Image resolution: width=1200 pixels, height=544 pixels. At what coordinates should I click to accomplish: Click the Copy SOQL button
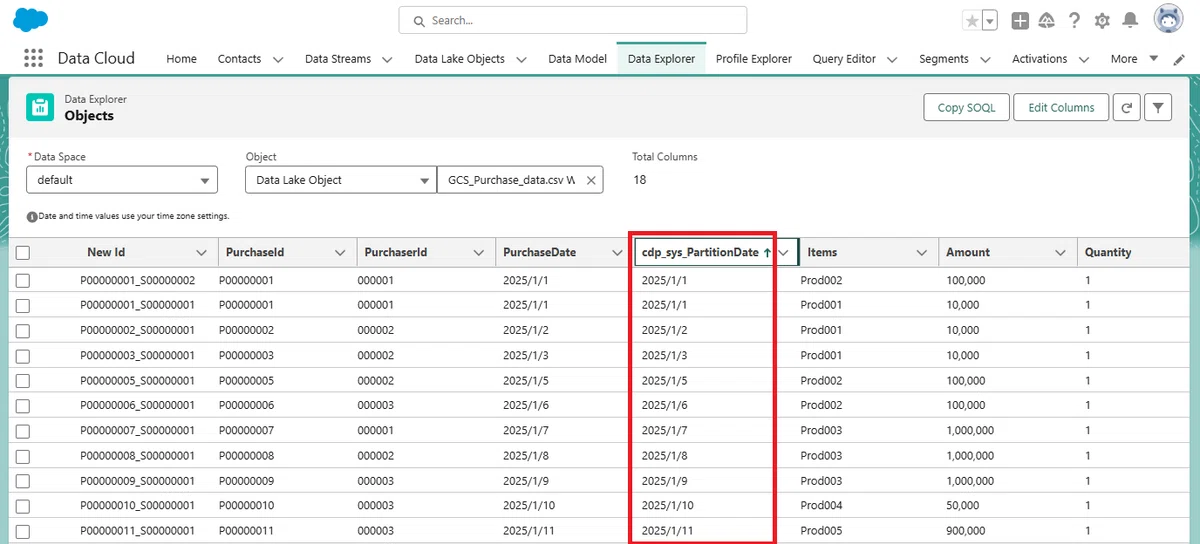click(x=966, y=107)
